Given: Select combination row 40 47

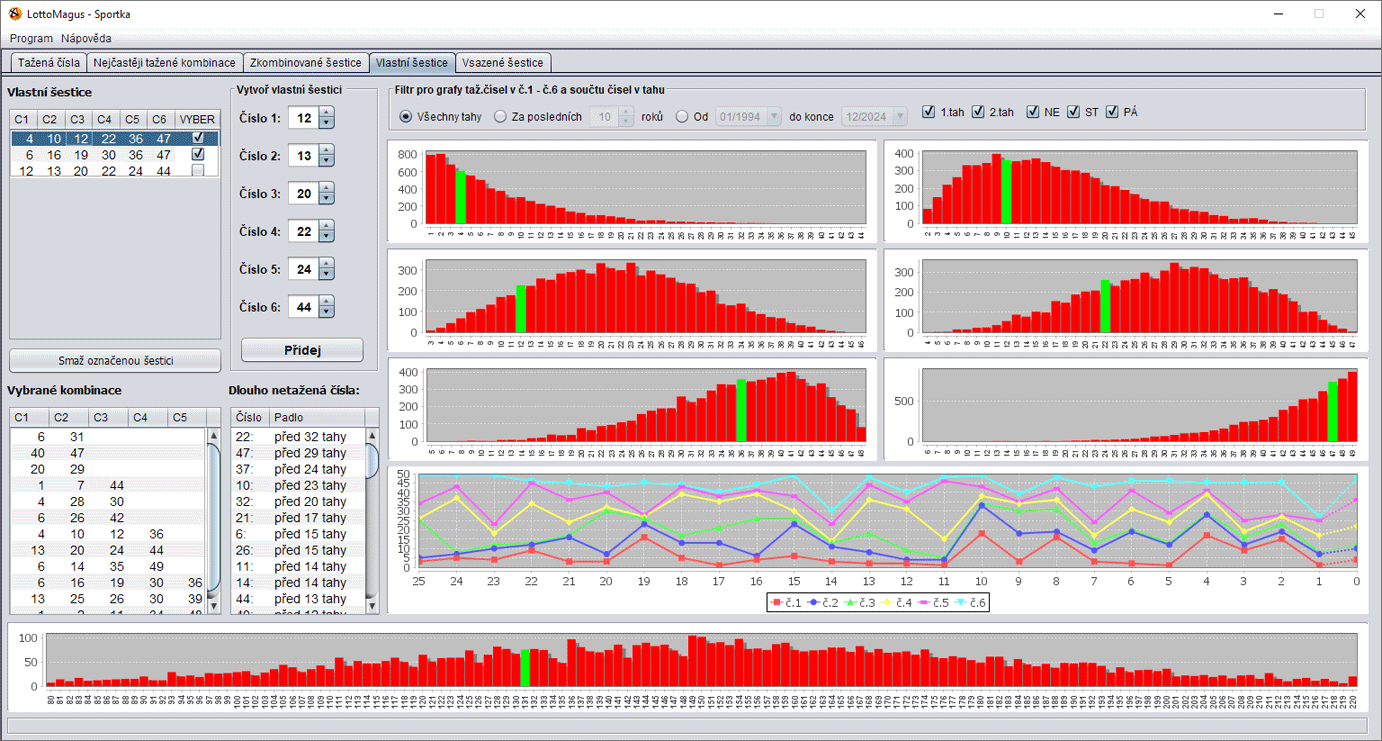Looking at the screenshot, I should tap(108, 453).
